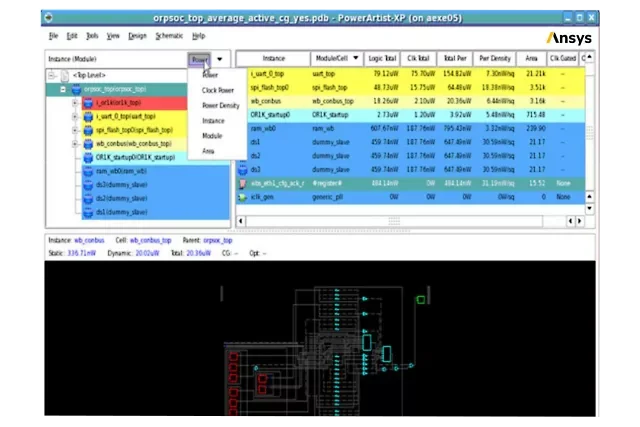The image size is (640, 427).
Task: Expand the wb_conbus(wb_conbus_top) tree node
Action: [x=75, y=144]
